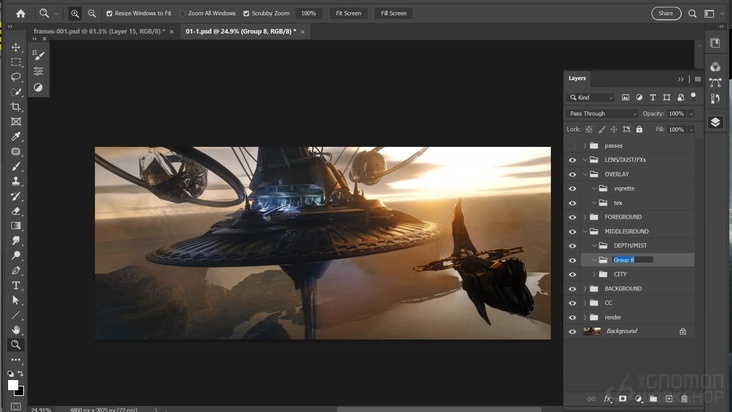This screenshot has height=412, width=732.
Task: Toggle Resize Windows to Fit checkbox
Action: (109, 14)
